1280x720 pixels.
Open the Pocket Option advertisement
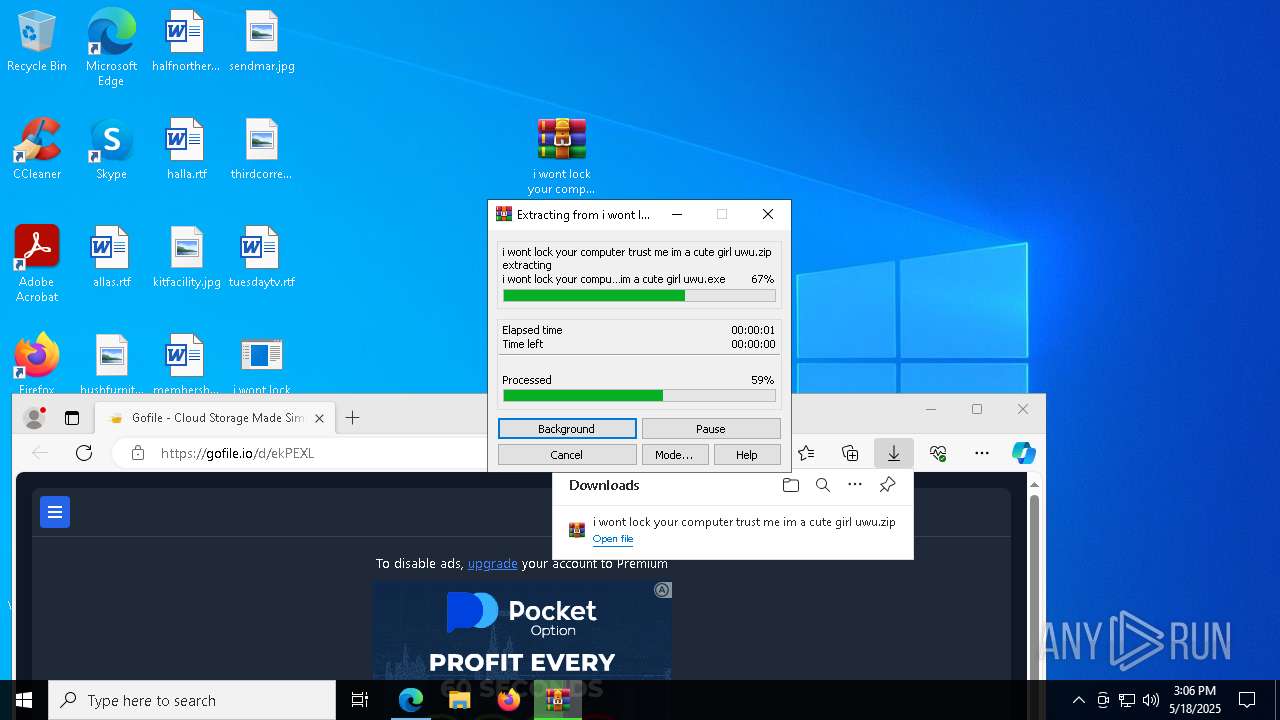tap(522, 630)
